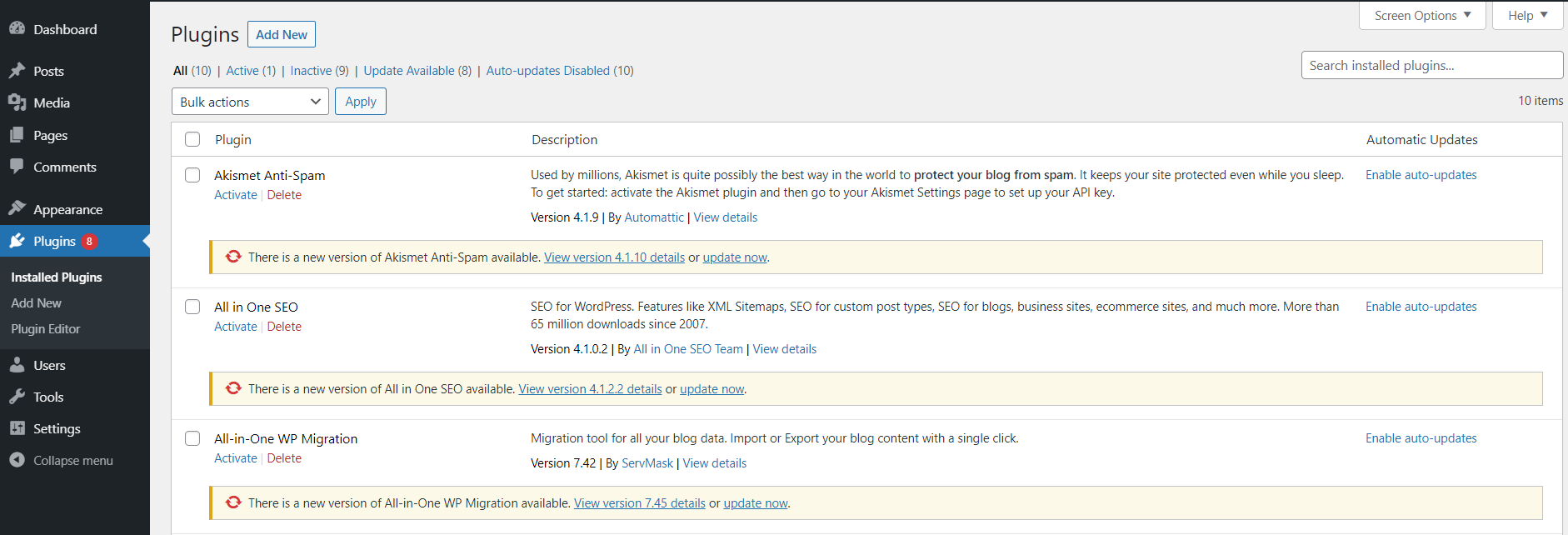Open the Bulk actions dropdown

[x=250, y=102]
